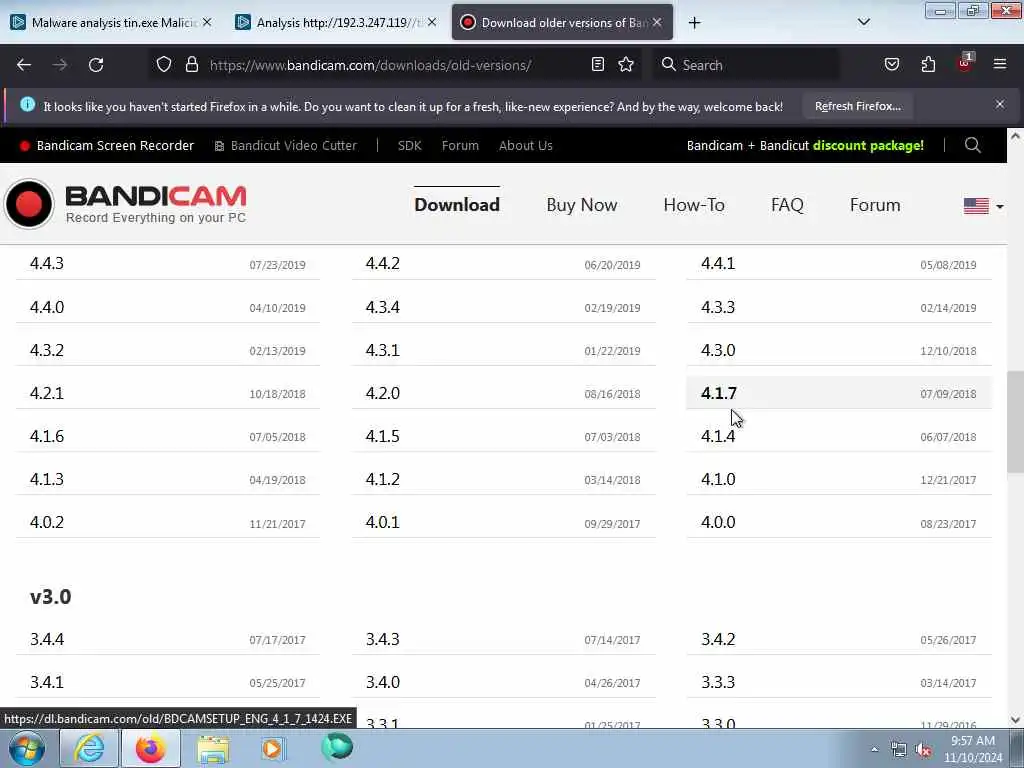Click the network tray icon

[x=899, y=750]
